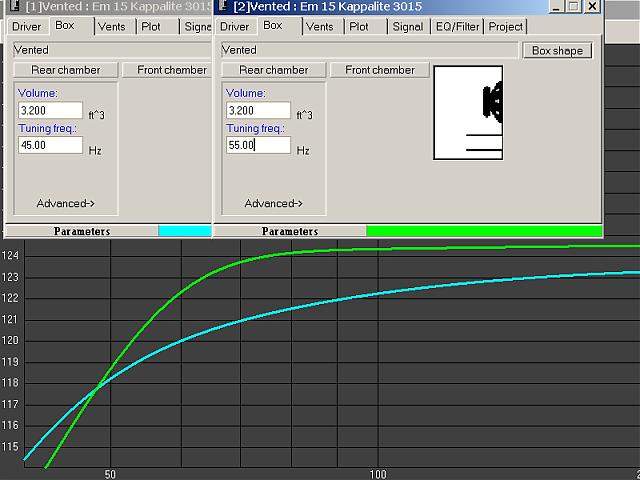Image resolution: width=640 pixels, height=480 pixels.
Task: Open Vents tab in window [2]
Action: click(x=320, y=27)
